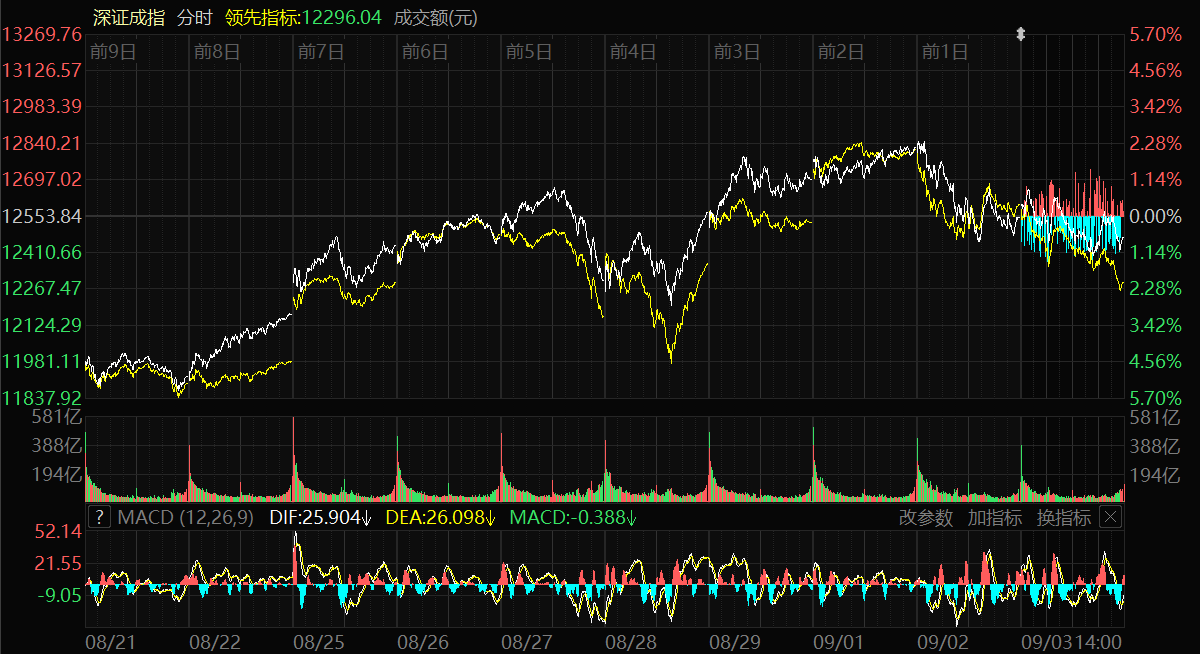Click the MACD (12,26,9) indicator name
1200x654 pixels.
[186, 517]
